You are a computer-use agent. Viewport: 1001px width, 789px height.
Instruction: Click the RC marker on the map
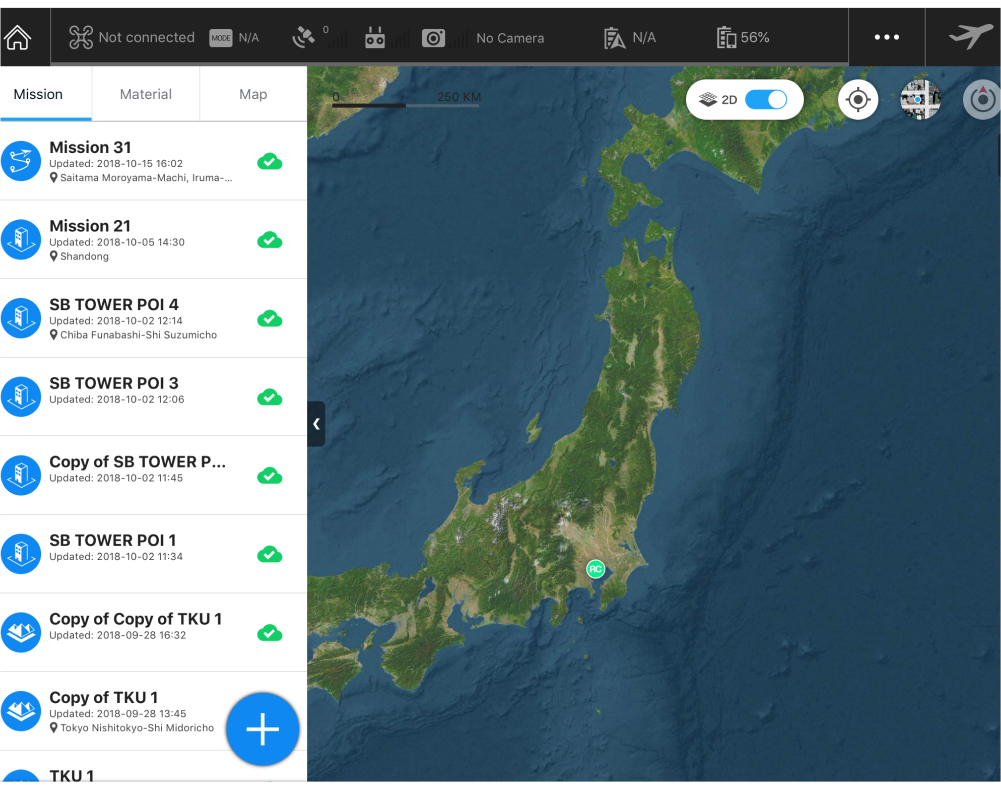596,569
